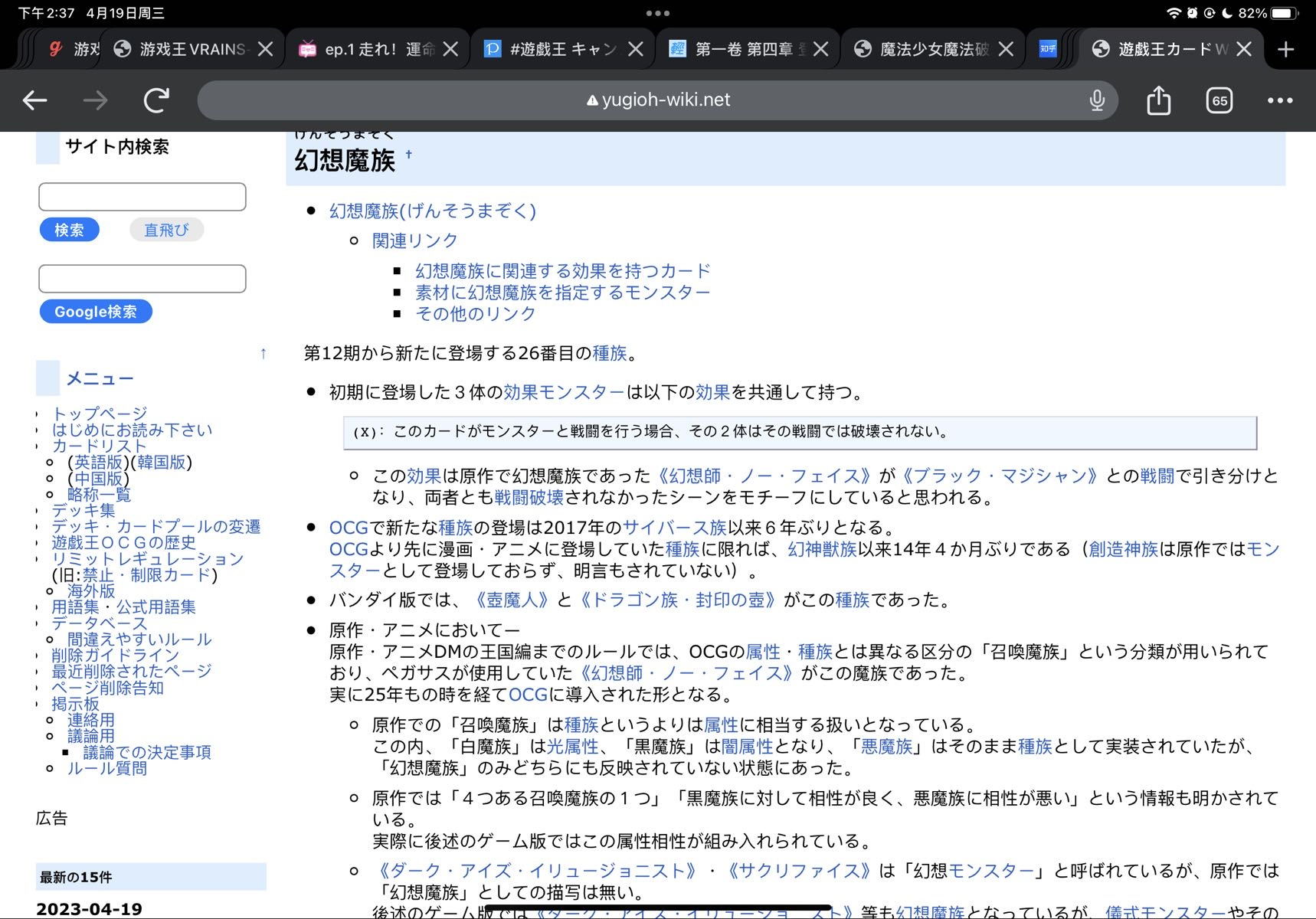Screen dimensions: 1316x919
Task: Tap the dagger anchor beside 幻想魔族 heading
Action: point(408,155)
